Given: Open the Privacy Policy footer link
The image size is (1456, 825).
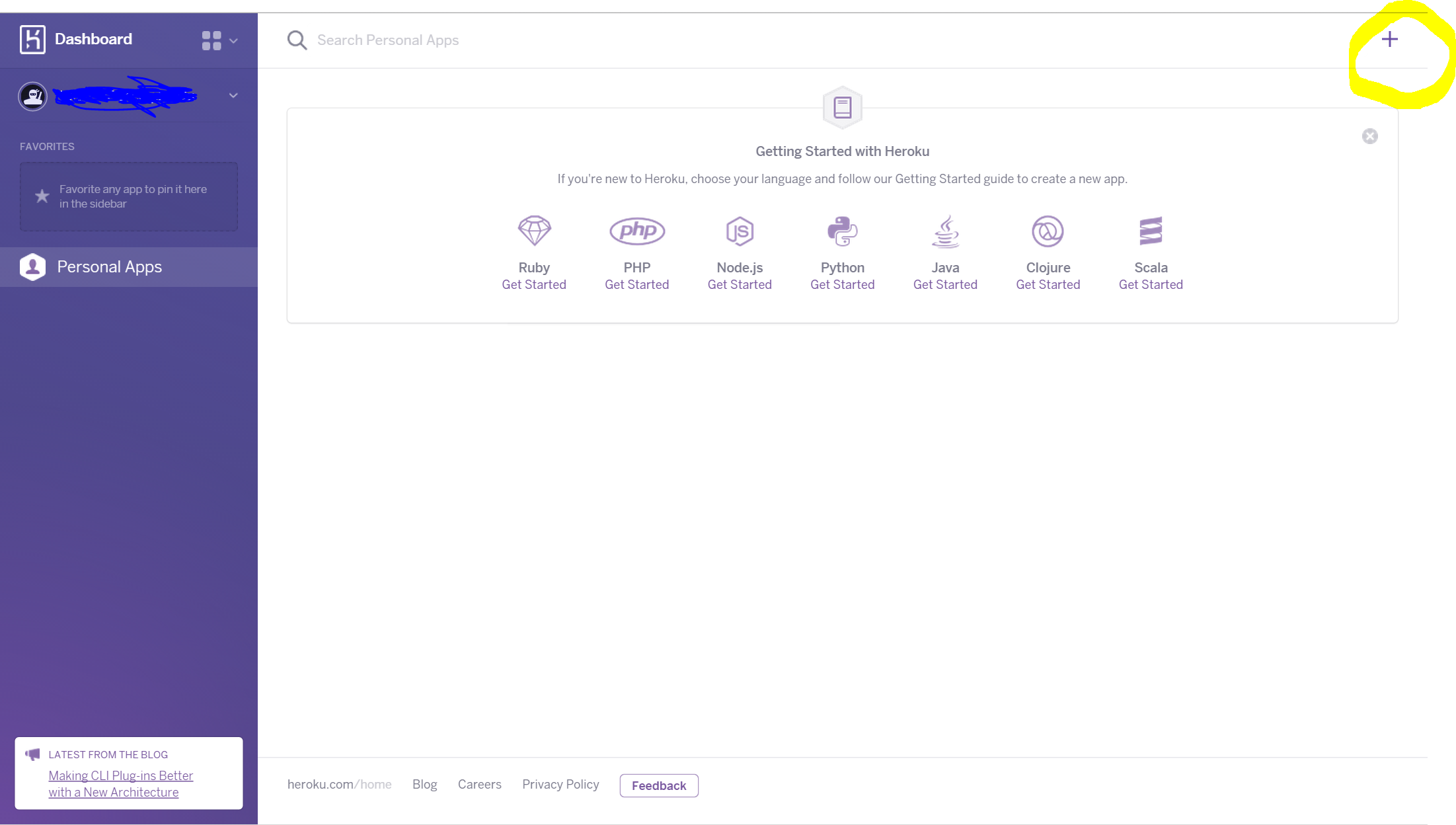Looking at the screenshot, I should coord(560,784).
